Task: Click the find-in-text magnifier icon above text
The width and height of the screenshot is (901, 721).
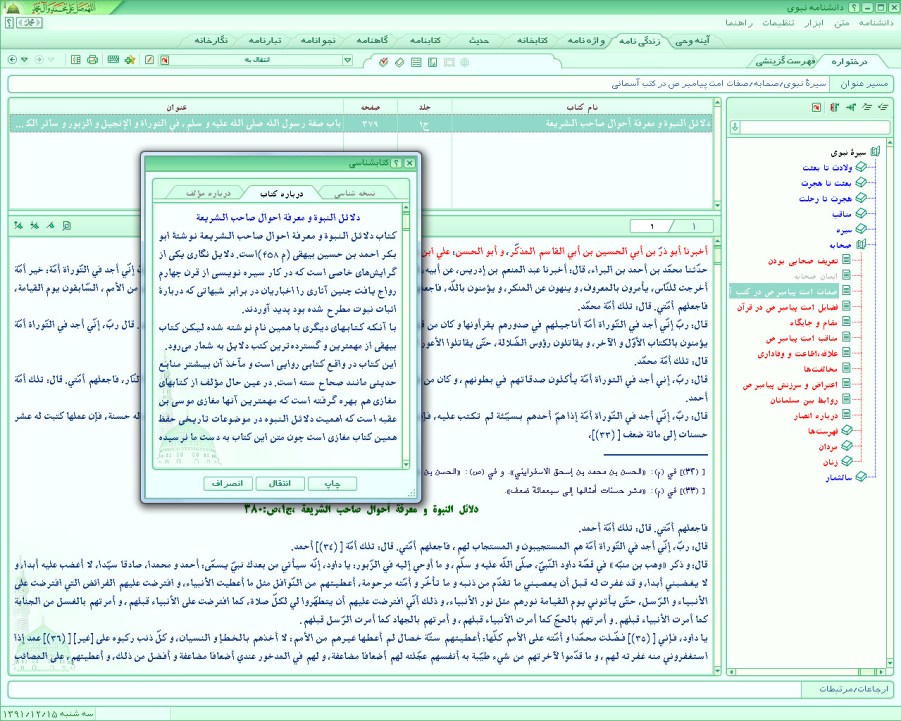Action: [67, 226]
